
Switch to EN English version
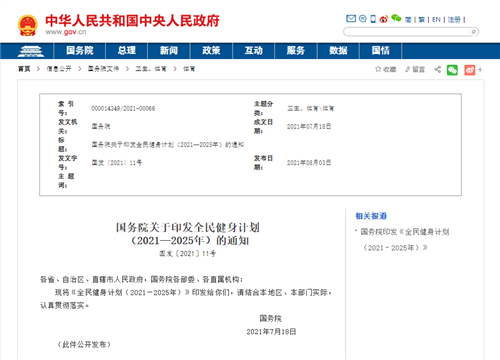tap(436, 20)
